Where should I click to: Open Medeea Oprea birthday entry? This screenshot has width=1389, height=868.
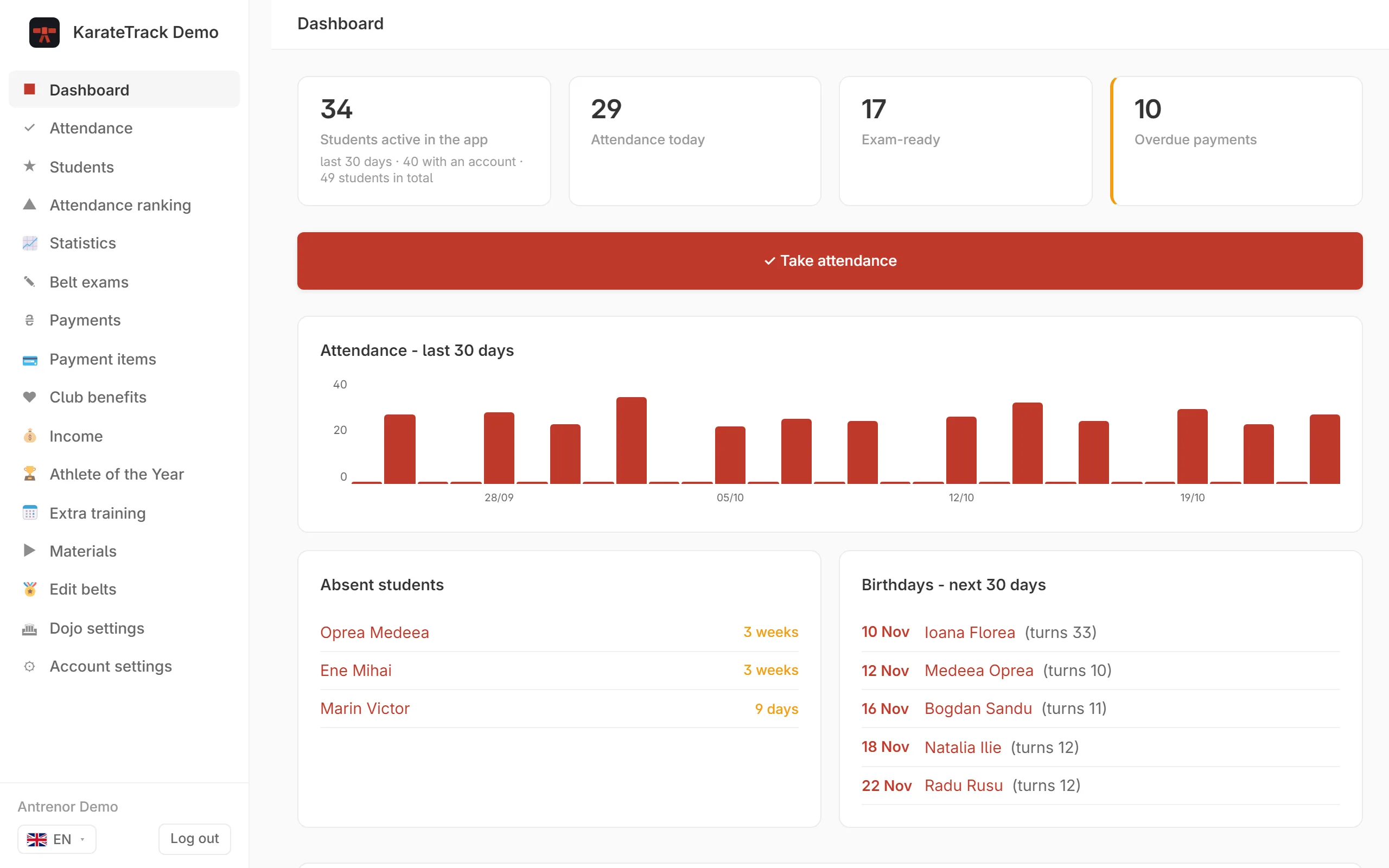pos(979,670)
